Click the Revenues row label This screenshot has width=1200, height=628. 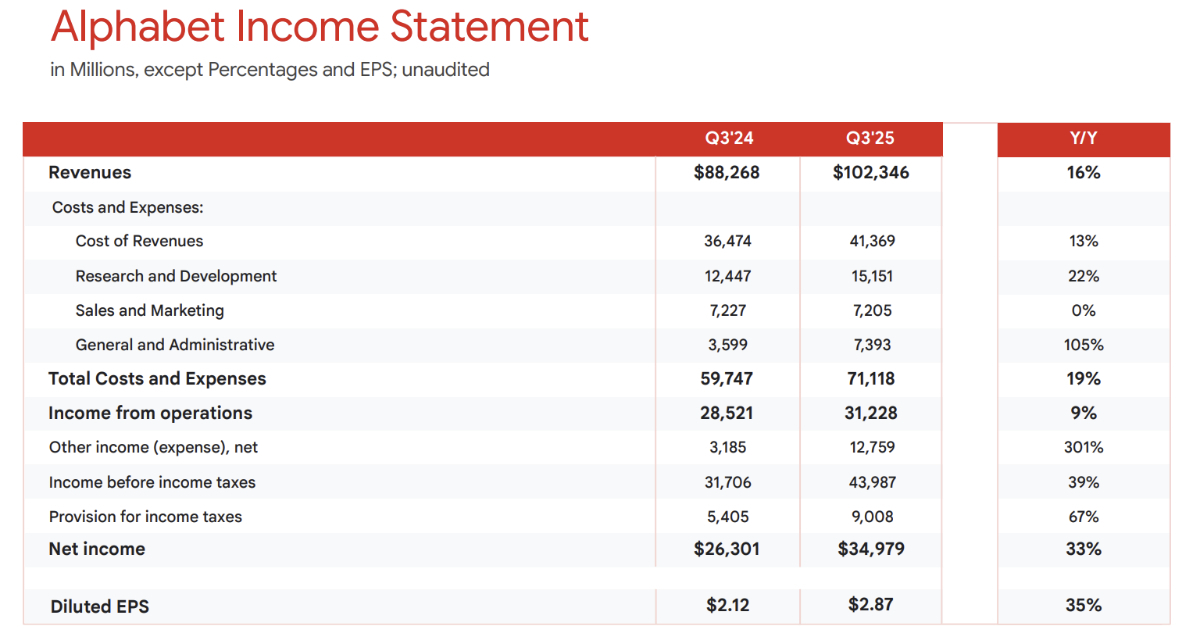(90, 173)
